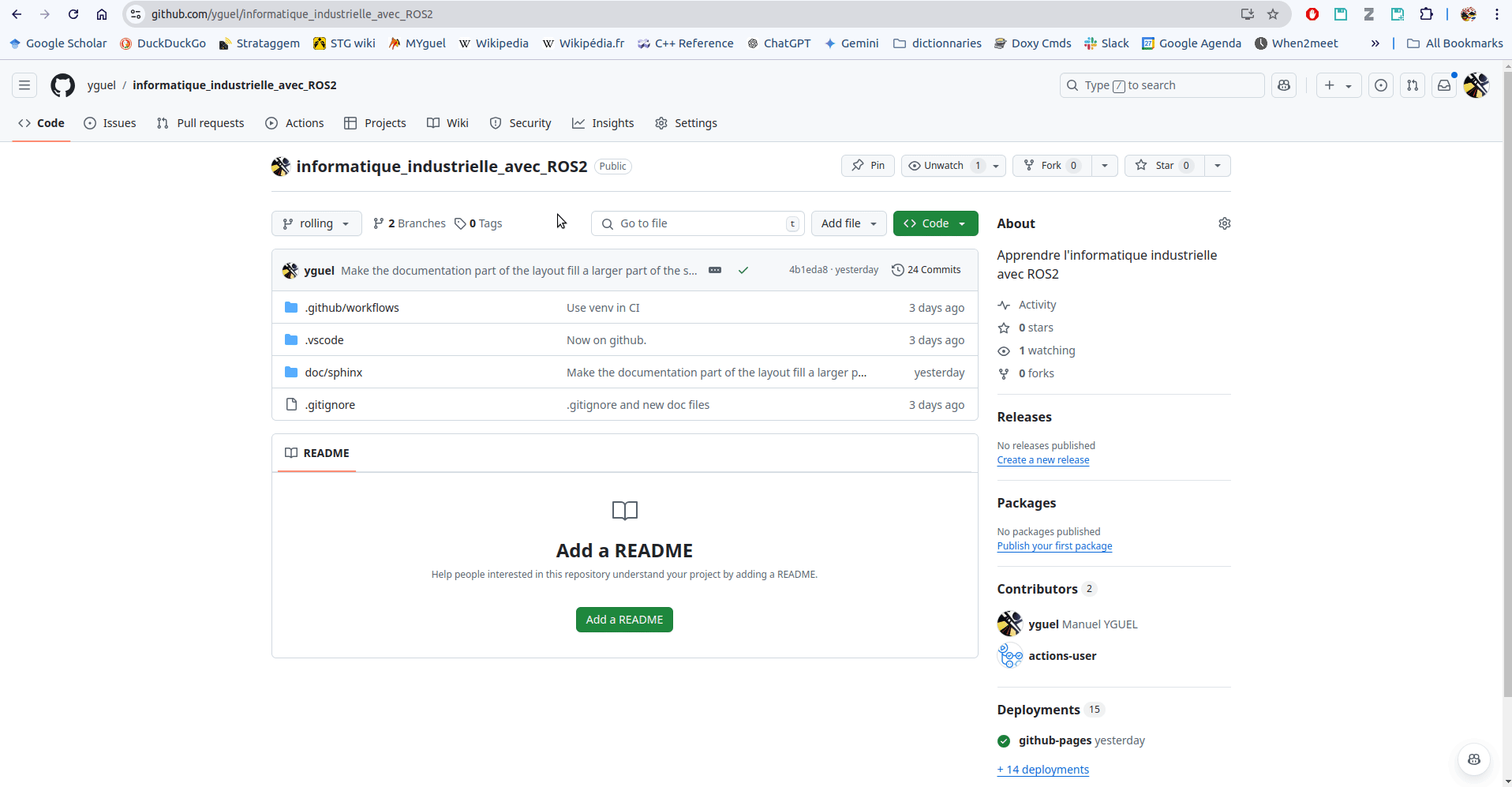Pin the repository
Screen dimensions: 1512x787
tap(867, 166)
